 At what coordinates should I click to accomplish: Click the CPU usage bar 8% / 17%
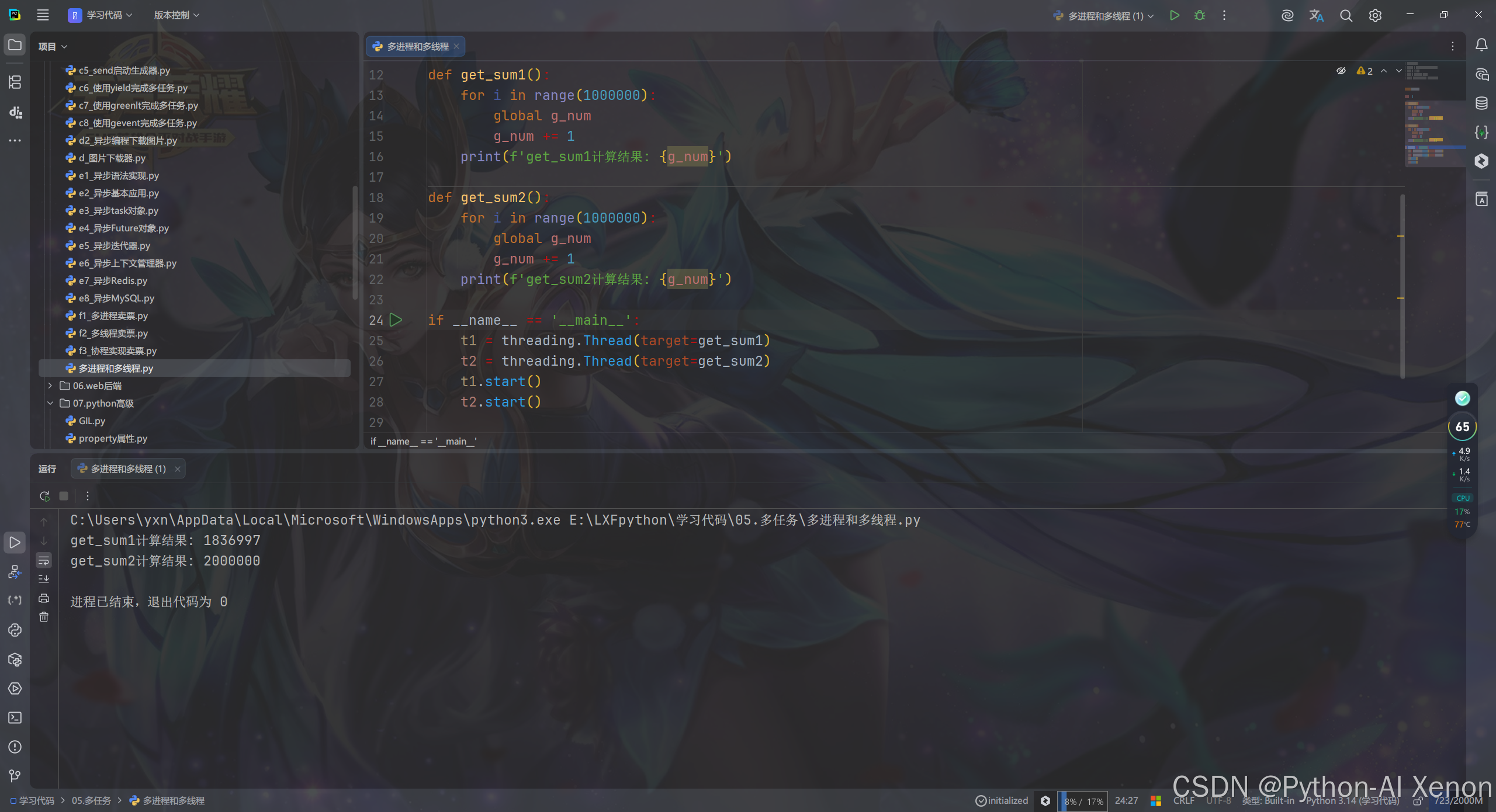pos(1083,801)
